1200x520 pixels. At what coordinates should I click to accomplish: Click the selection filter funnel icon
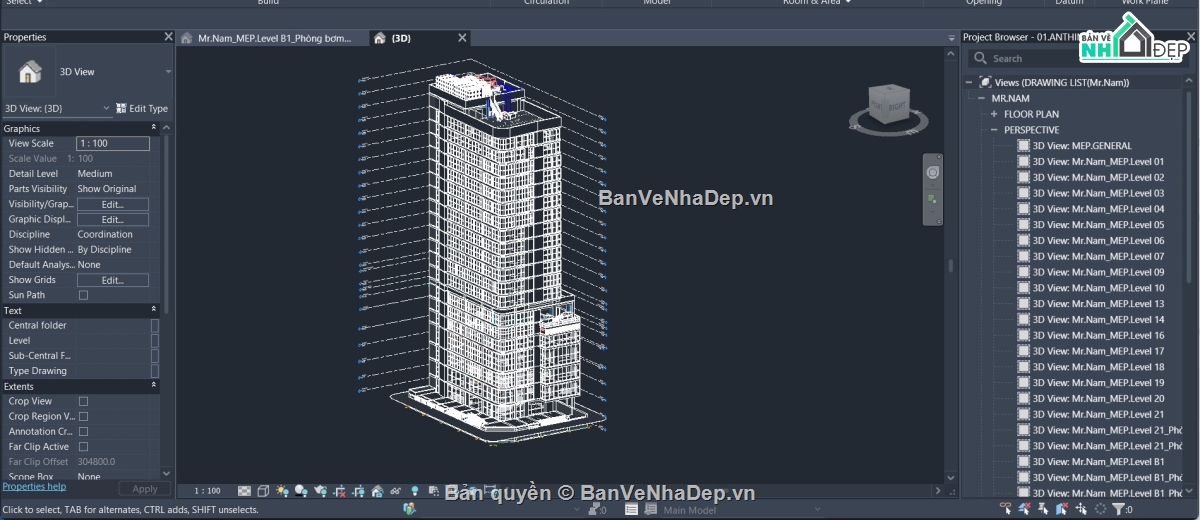1118,510
